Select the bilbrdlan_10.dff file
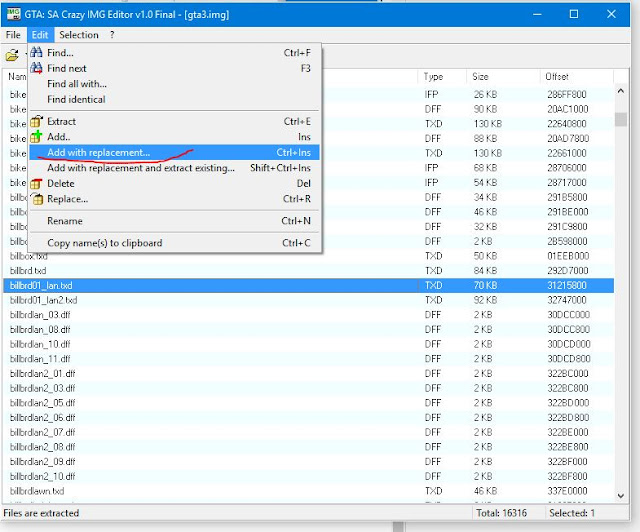The width and height of the screenshot is (640, 532). point(40,344)
